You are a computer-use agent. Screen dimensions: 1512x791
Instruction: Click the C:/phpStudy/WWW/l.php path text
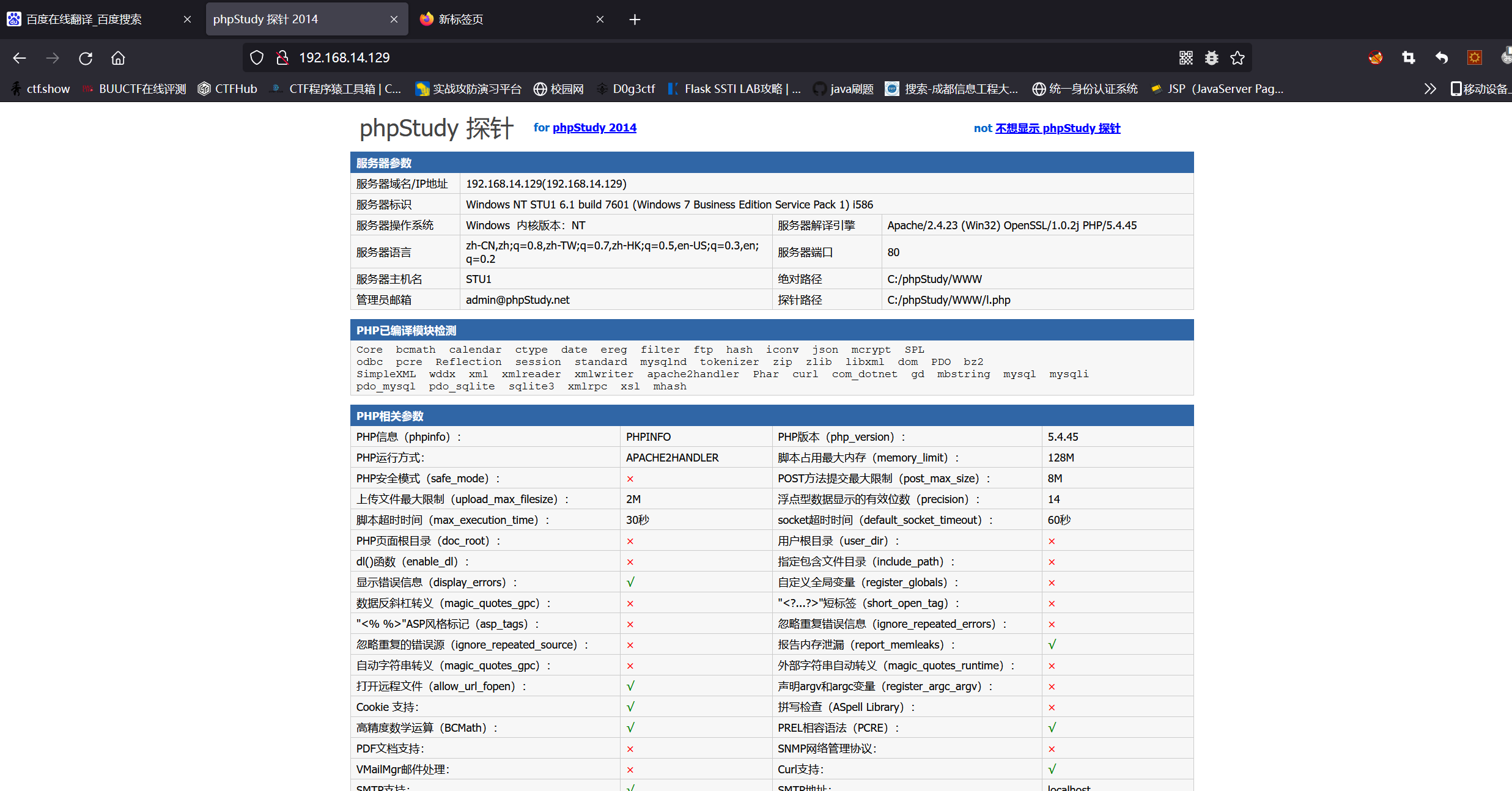pos(949,300)
